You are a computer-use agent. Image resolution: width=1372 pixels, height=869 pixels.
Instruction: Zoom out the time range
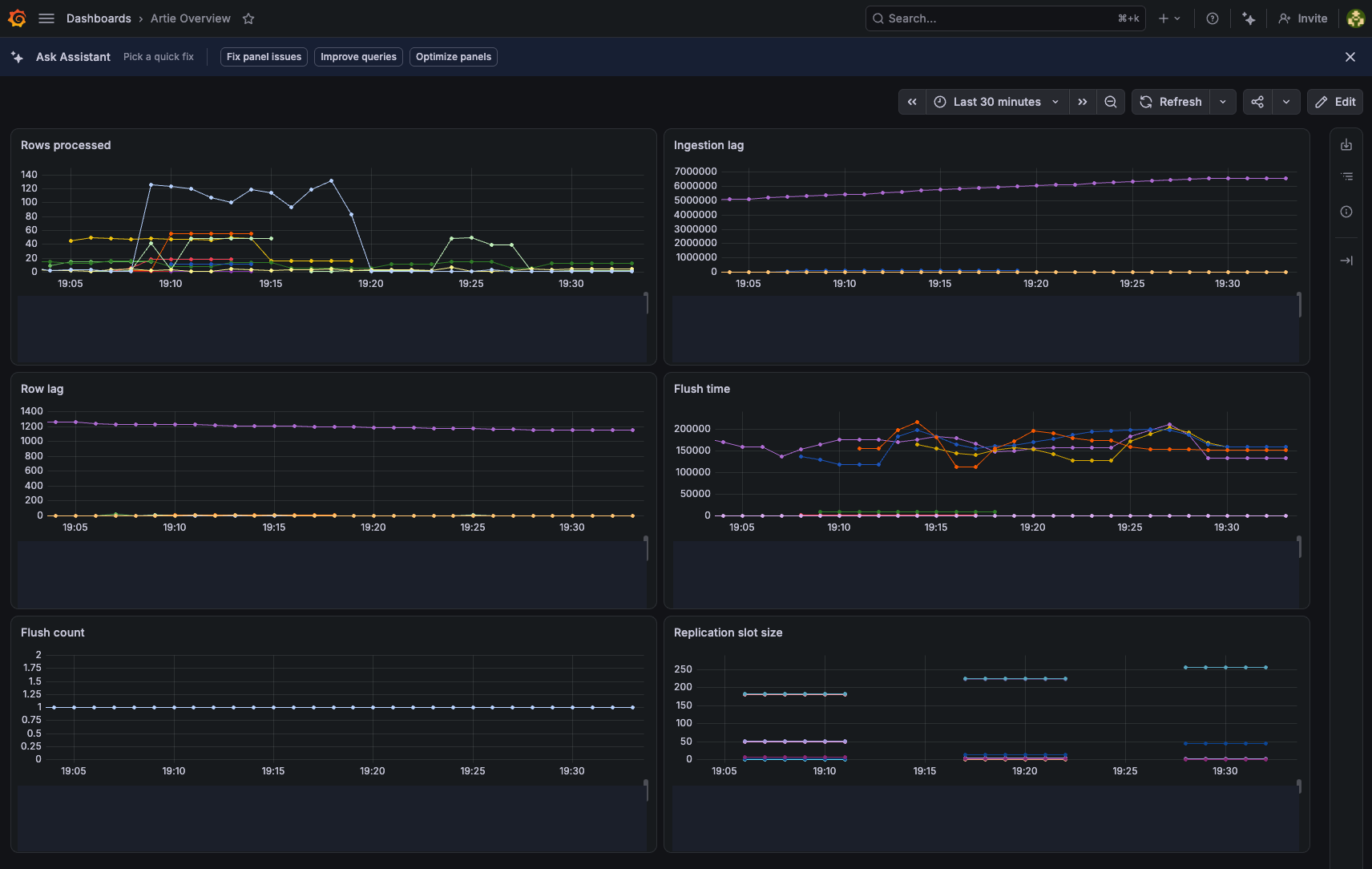click(x=1111, y=102)
